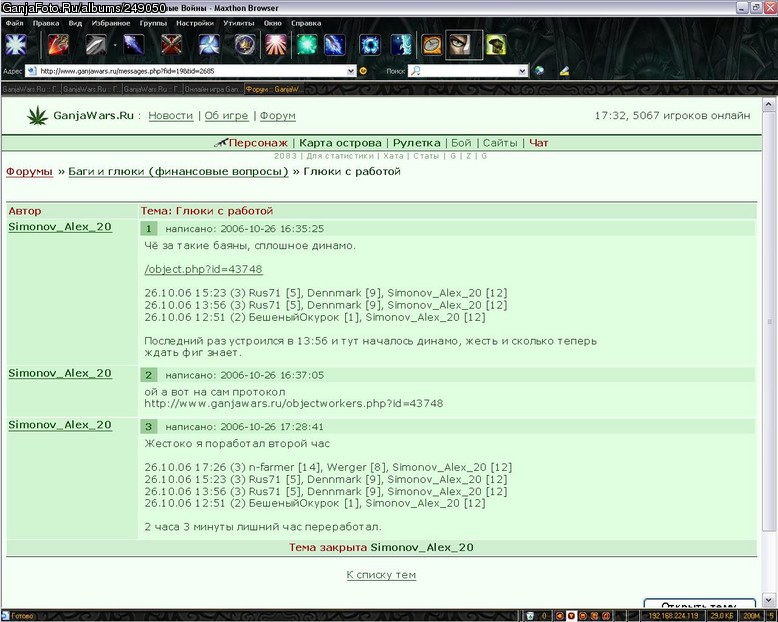The image size is (778, 622).
Task: Click the down-arrow status icon with white background
Action: (x=571, y=616)
